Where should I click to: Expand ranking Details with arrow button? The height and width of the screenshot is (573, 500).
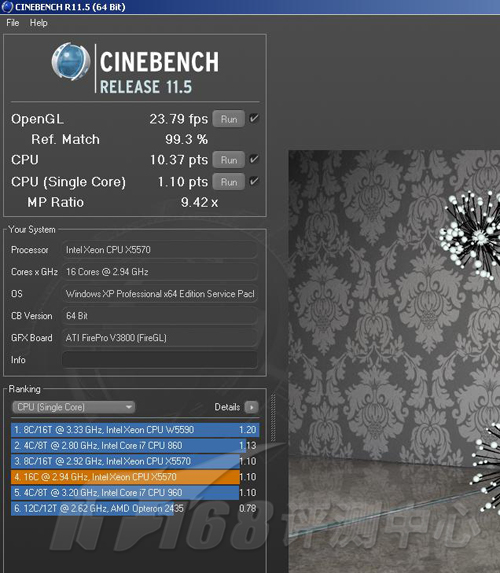(x=251, y=407)
